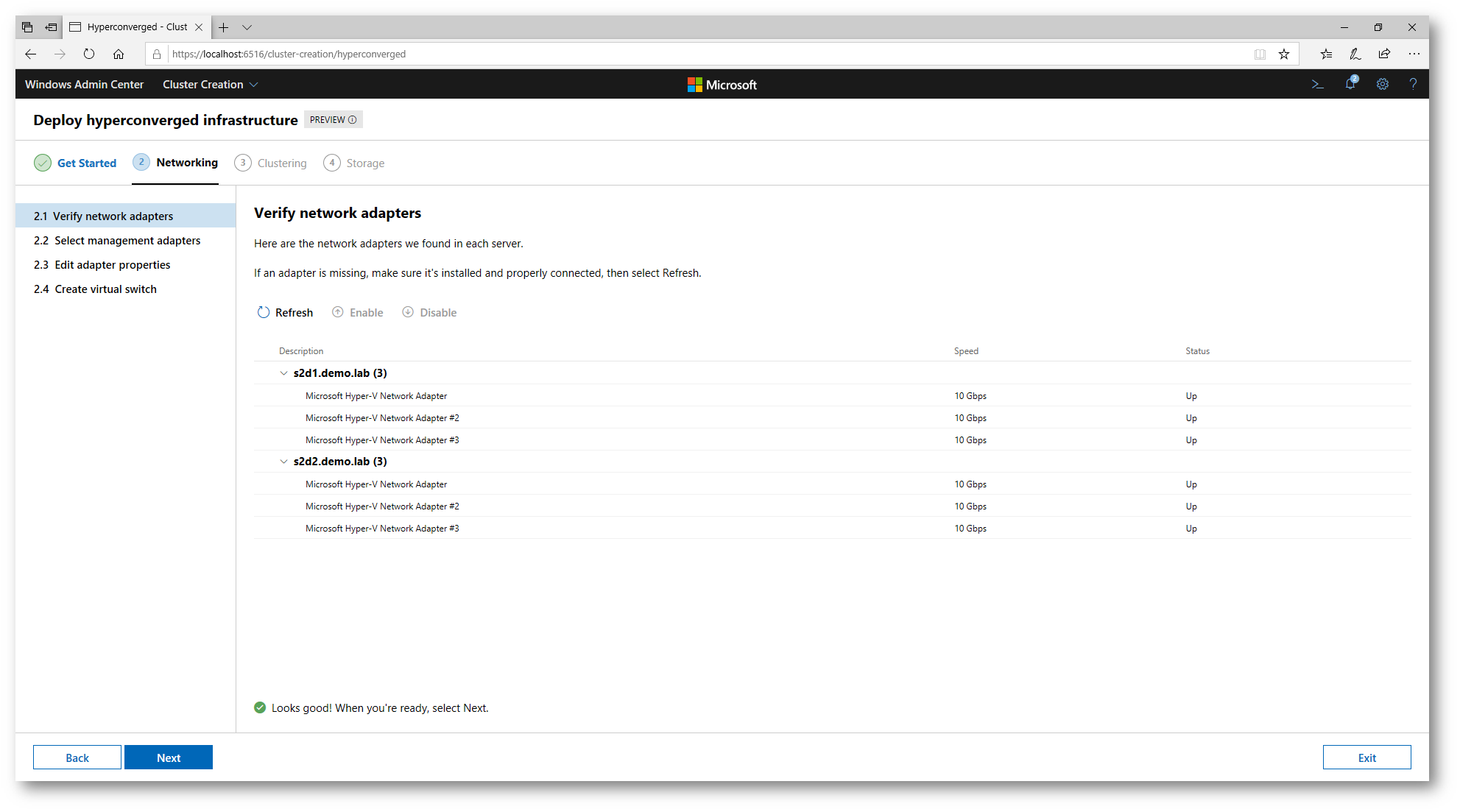The height and width of the screenshot is (812, 1460).
Task: Select s2d1 Network Adapter #3 row
Action: click(832, 439)
